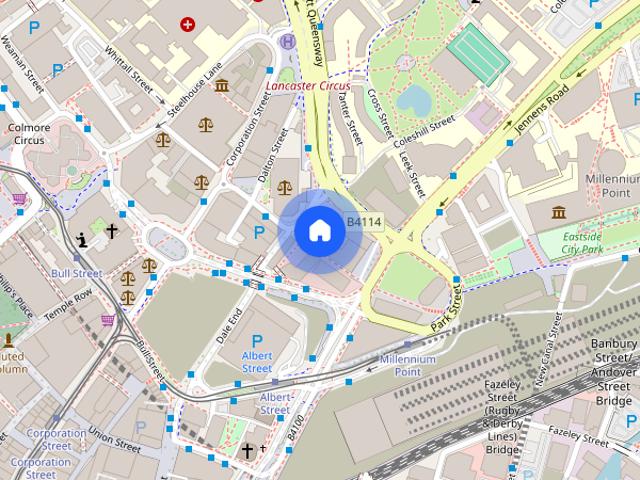Select the museum icon below Millennium Point label

pyautogui.click(x=559, y=213)
